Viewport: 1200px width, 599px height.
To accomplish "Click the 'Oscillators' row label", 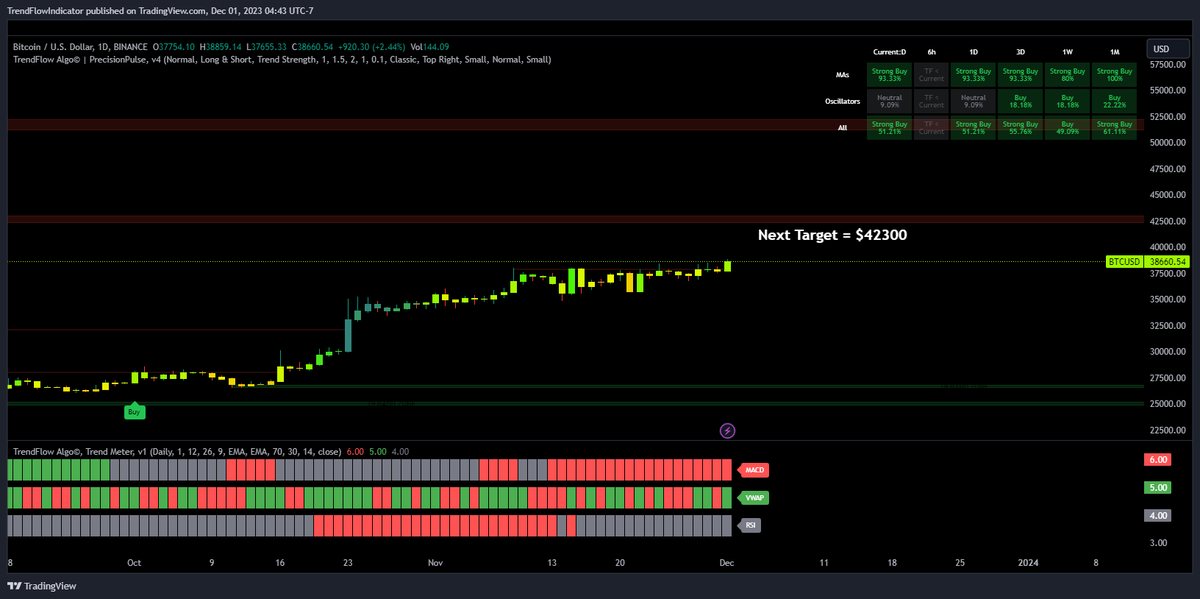I will [842, 101].
